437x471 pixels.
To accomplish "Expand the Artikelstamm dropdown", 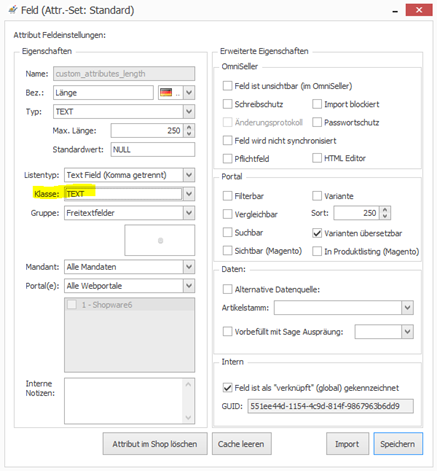I will (407, 307).
